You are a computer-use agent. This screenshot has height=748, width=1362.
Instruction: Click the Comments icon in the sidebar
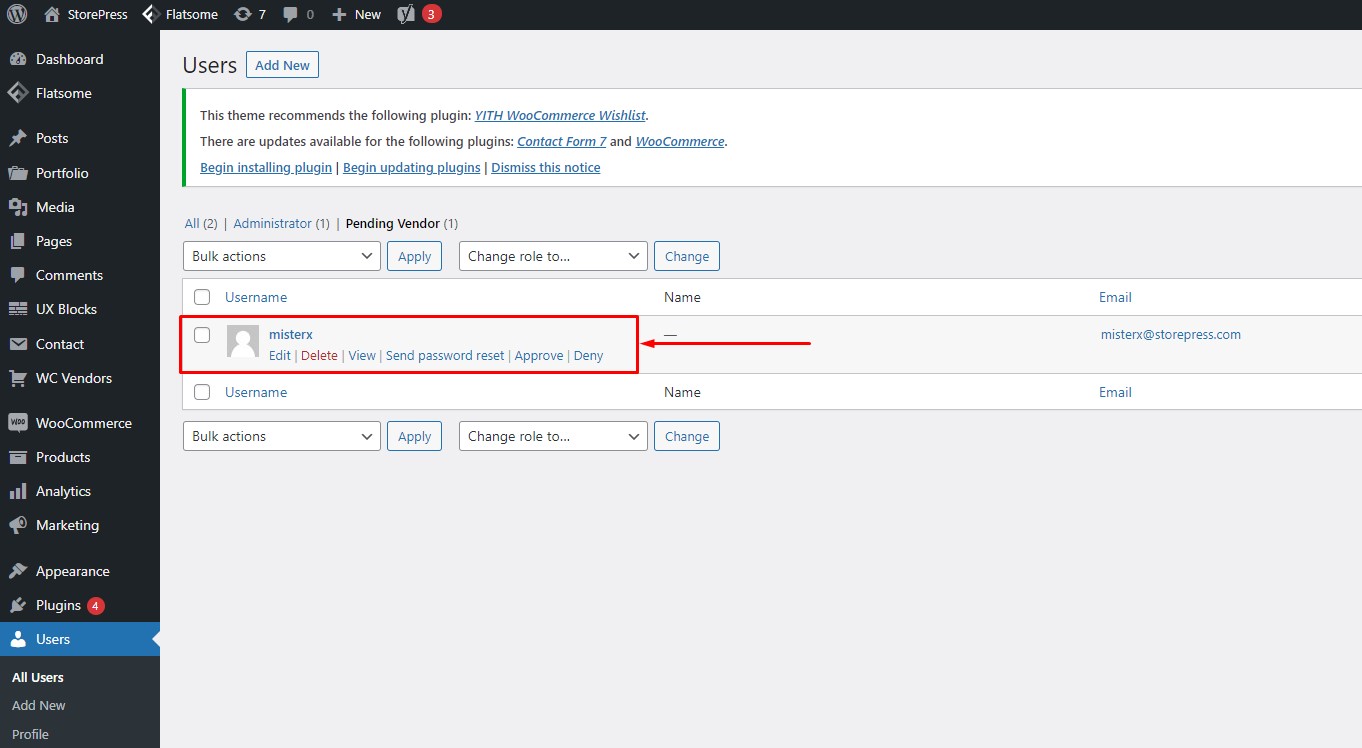coord(18,275)
